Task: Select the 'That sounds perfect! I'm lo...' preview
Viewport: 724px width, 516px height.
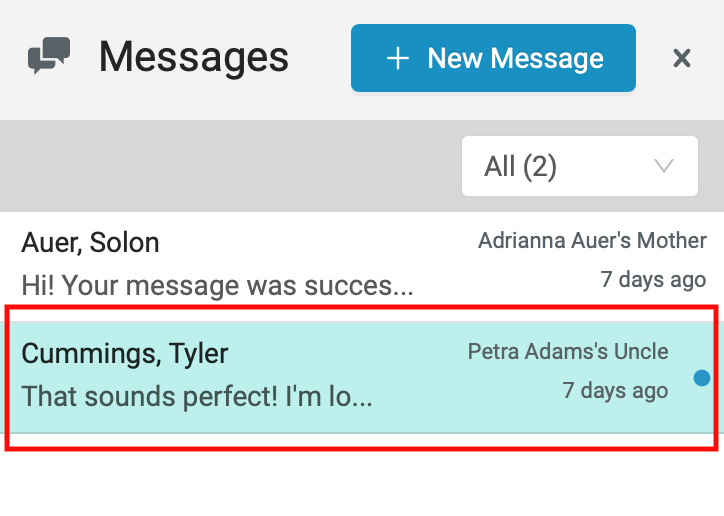Action: pos(197,396)
